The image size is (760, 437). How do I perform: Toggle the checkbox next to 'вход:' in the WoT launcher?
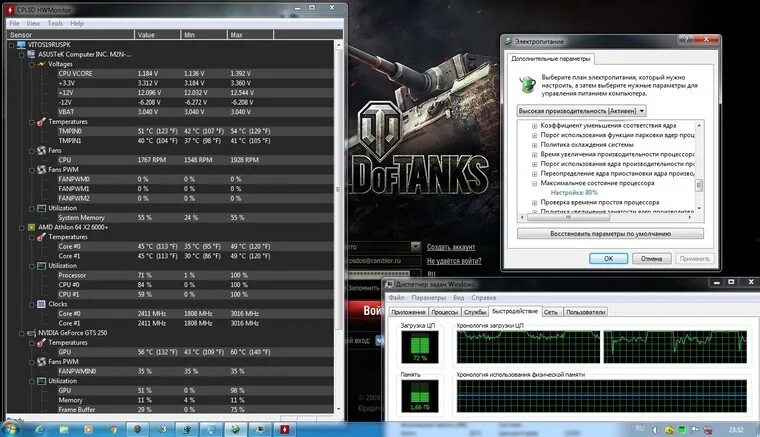click(x=379, y=341)
